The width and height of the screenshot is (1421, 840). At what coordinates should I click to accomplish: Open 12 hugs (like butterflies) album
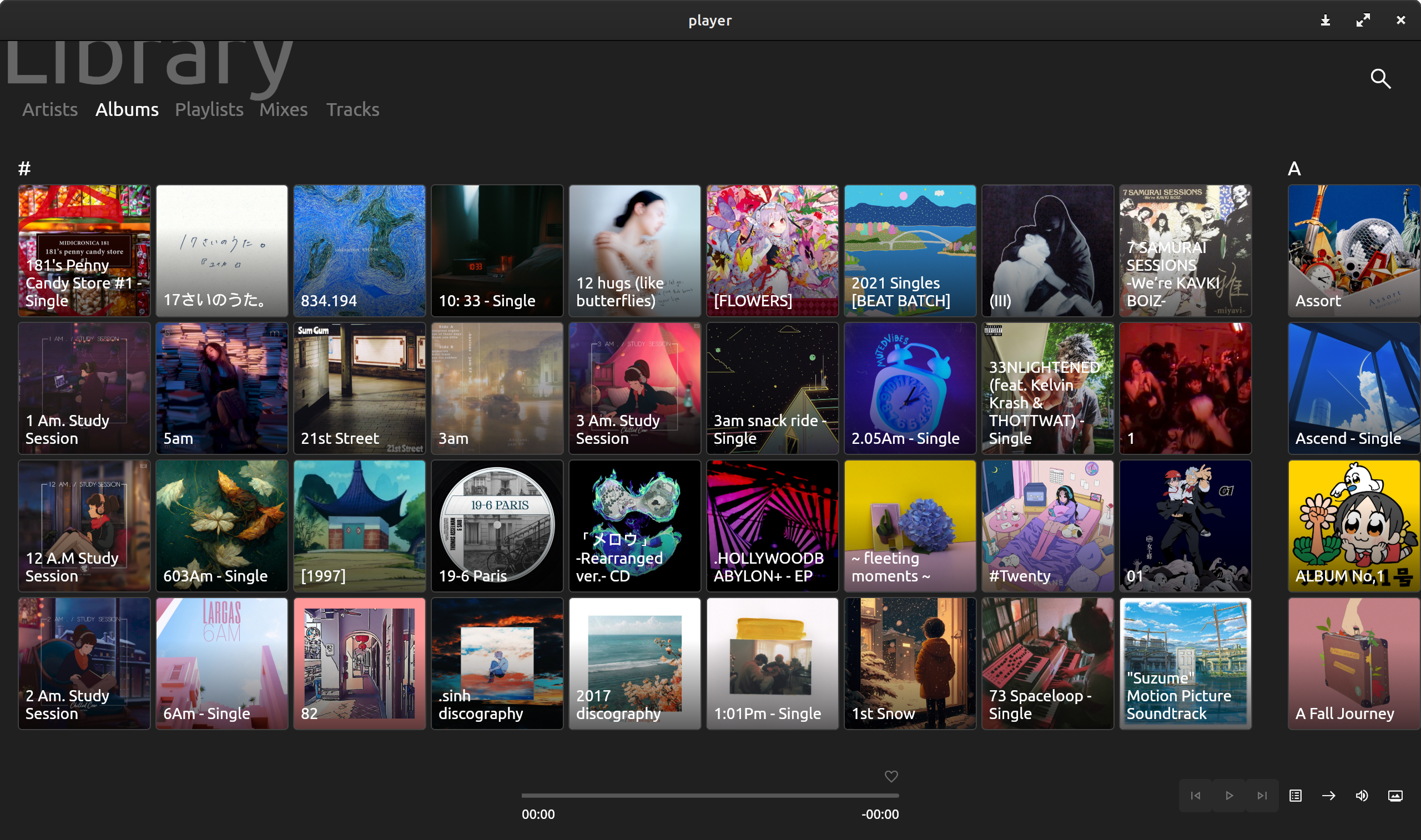coord(634,251)
